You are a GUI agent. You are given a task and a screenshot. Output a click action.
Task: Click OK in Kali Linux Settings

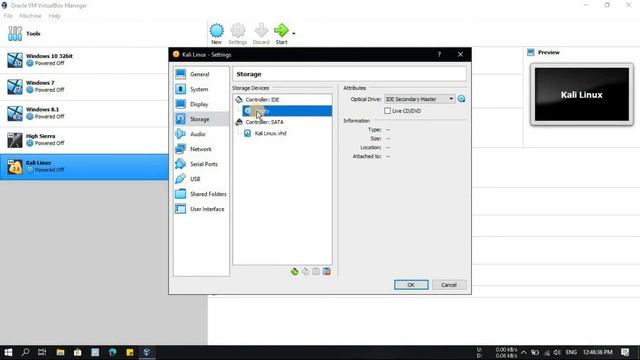411,285
